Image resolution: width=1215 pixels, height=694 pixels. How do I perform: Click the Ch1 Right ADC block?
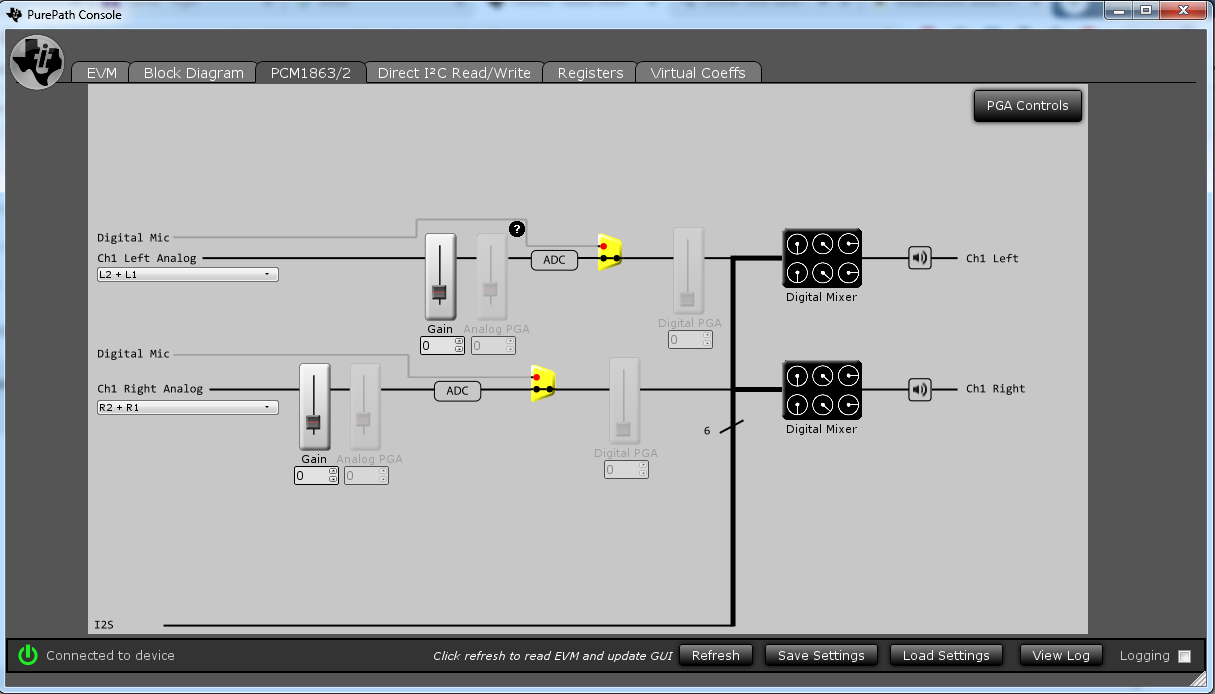pos(457,391)
